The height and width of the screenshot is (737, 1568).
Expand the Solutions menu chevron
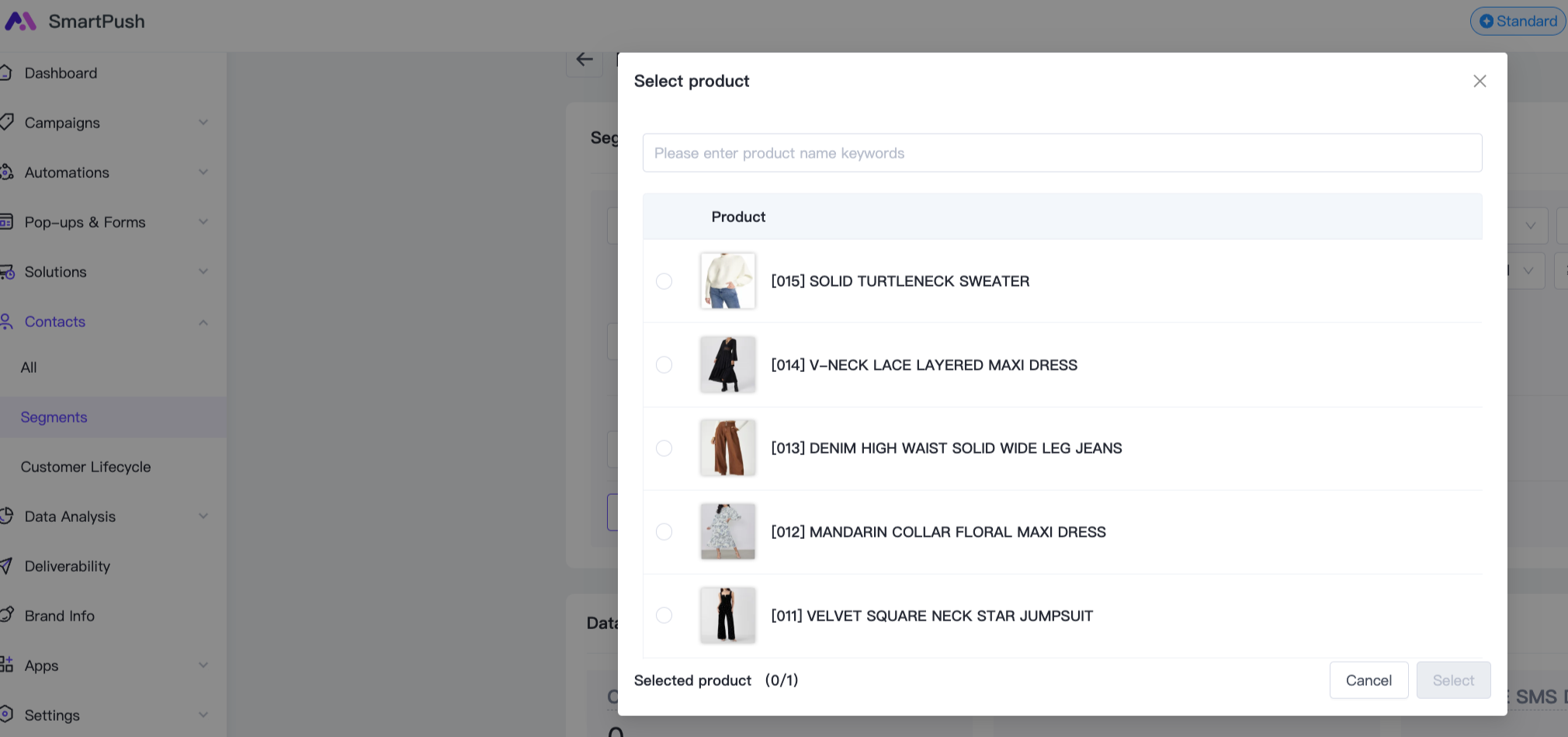point(203,272)
